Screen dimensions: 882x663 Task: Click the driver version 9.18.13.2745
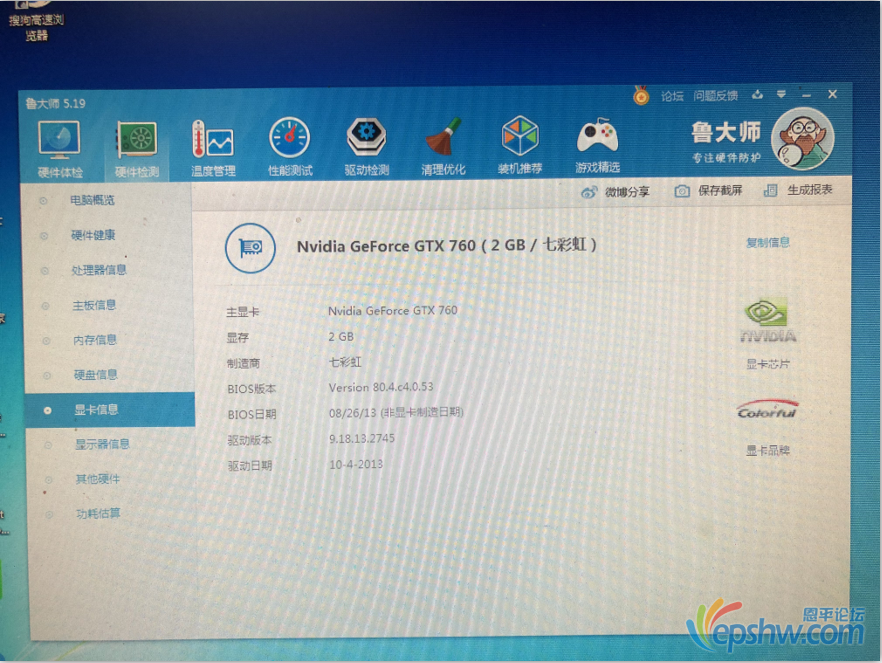[x=362, y=439]
